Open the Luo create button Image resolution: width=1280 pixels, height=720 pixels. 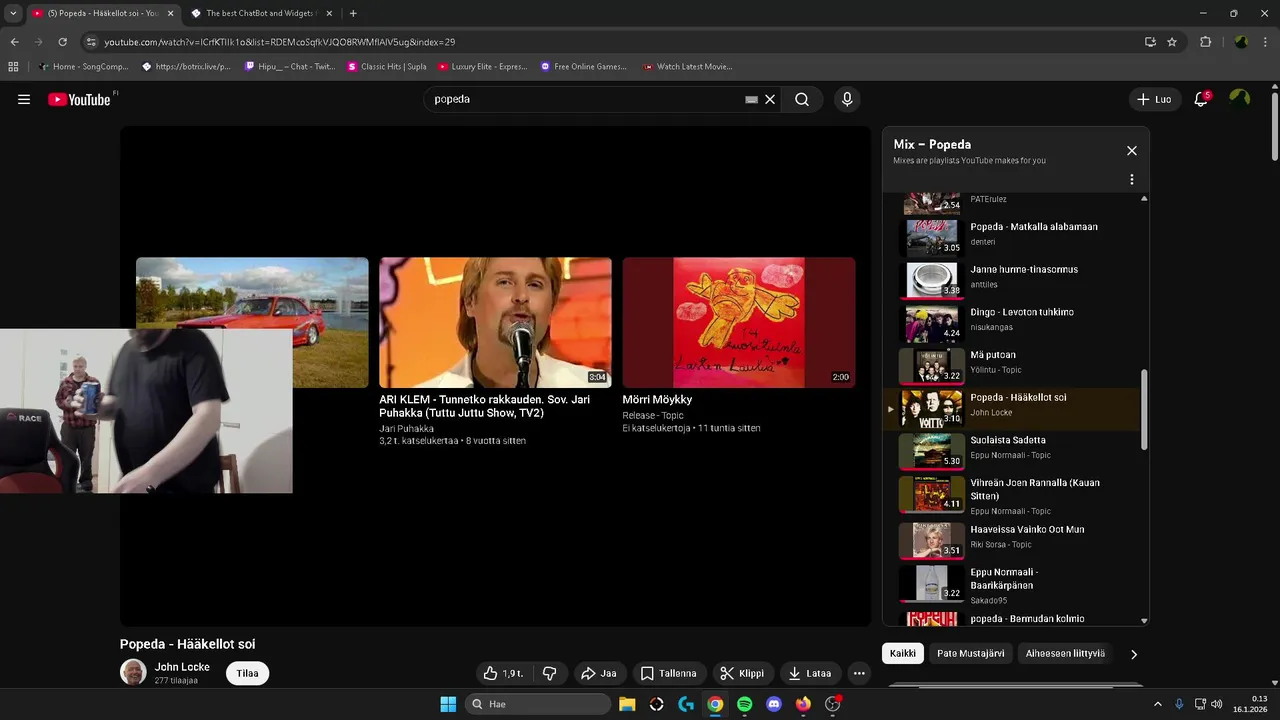click(1154, 99)
